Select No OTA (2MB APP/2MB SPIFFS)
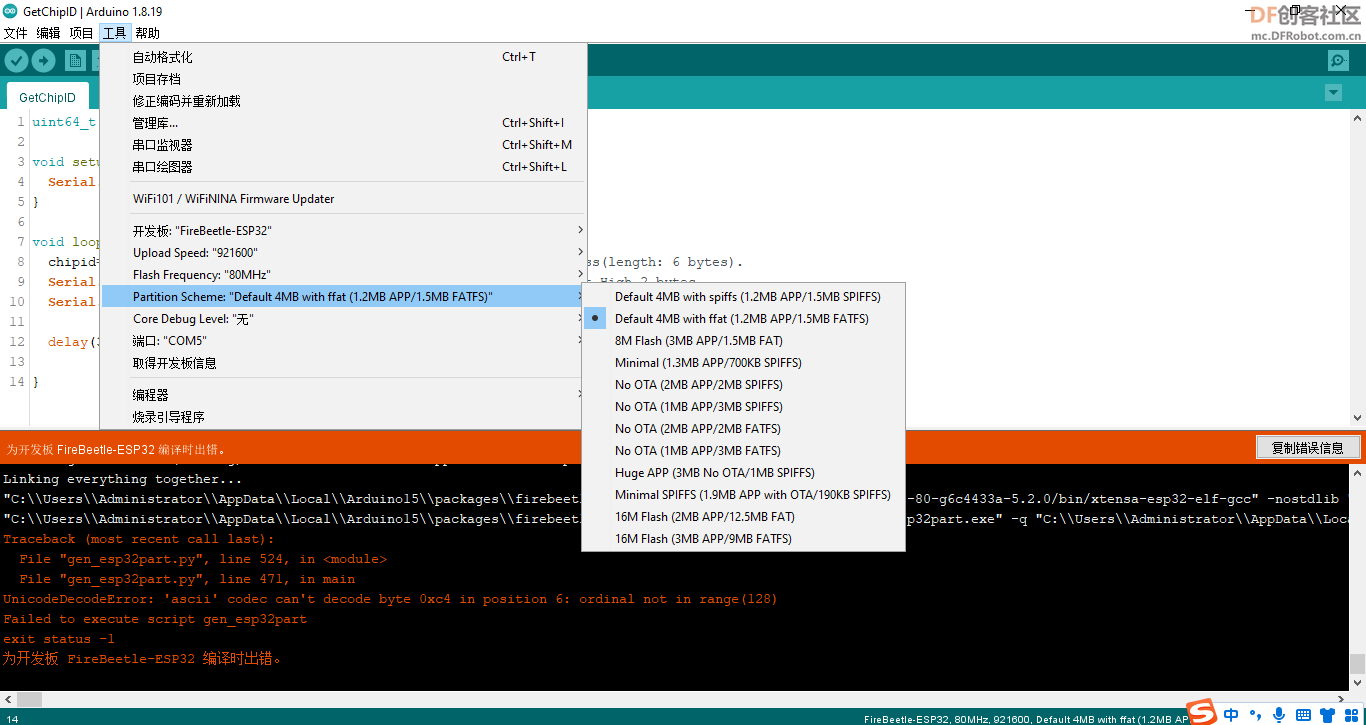Viewport: 1366px width, 725px height. [x=743, y=385]
